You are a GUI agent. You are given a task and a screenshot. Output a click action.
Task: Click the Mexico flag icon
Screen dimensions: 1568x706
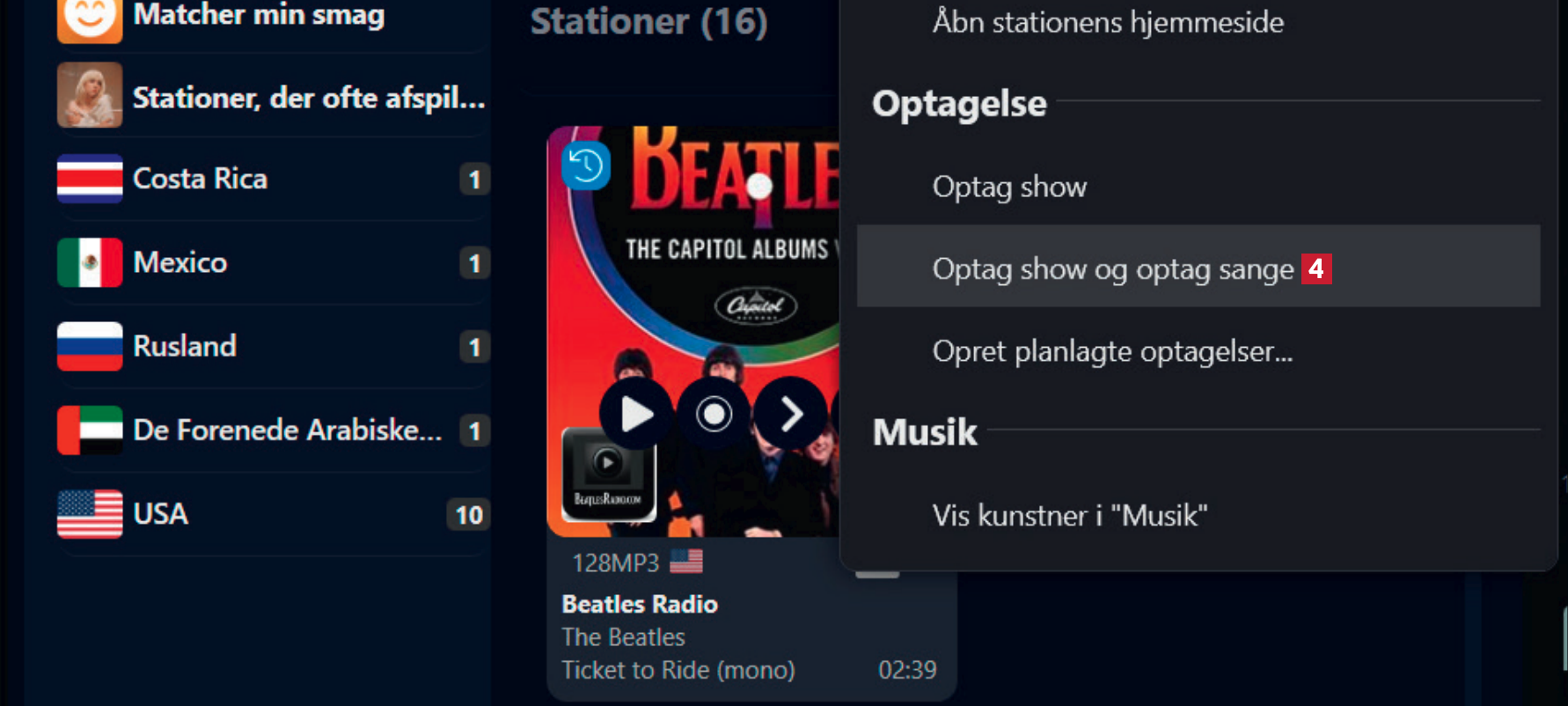[x=90, y=262]
